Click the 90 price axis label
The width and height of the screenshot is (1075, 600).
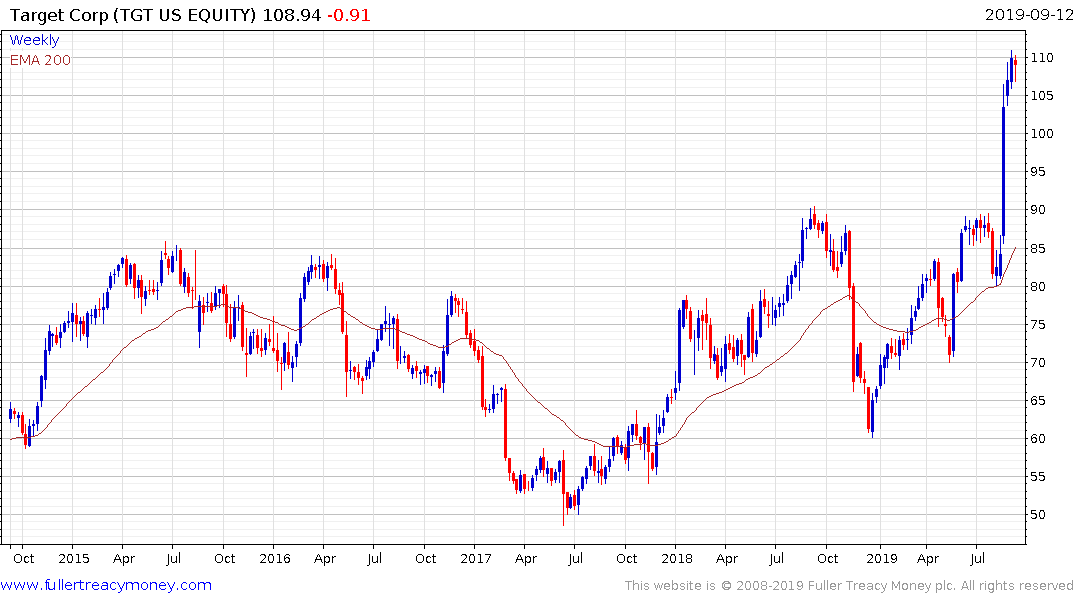(1038, 210)
